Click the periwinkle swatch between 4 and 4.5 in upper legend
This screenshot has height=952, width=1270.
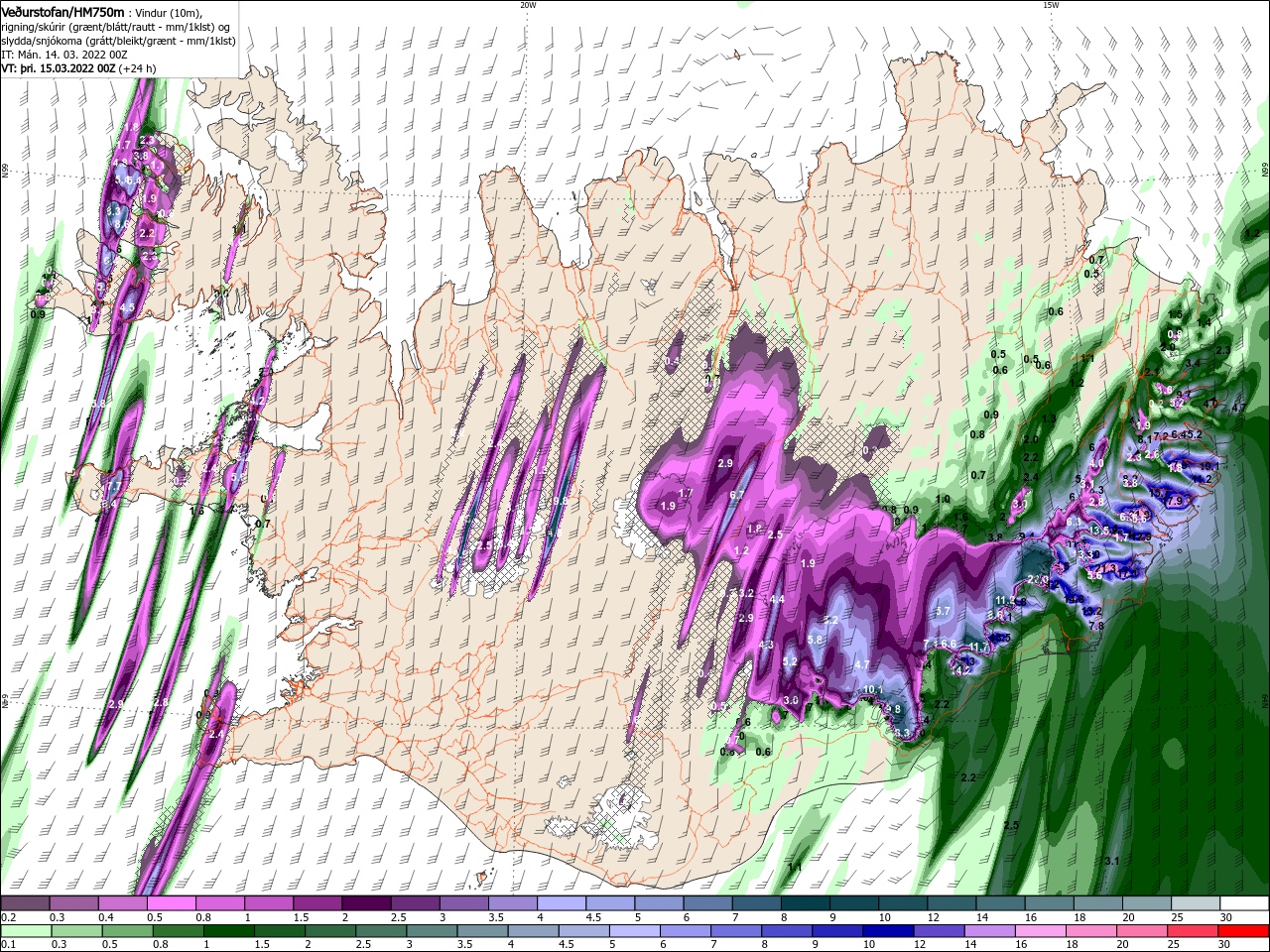[561, 903]
